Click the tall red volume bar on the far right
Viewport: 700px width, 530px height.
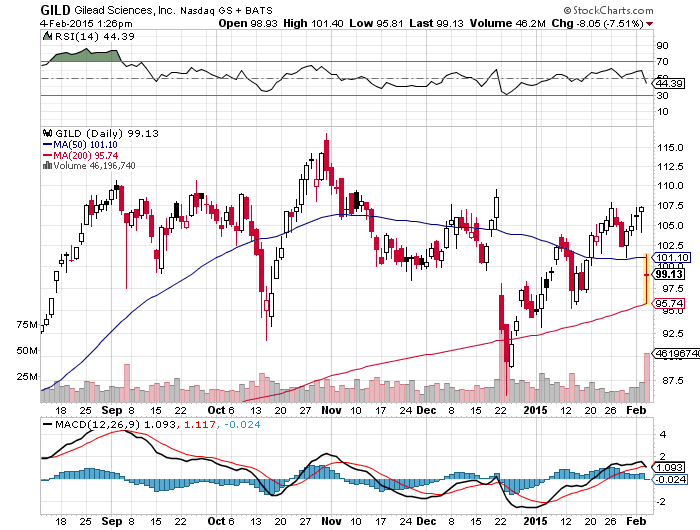[646, 378]
